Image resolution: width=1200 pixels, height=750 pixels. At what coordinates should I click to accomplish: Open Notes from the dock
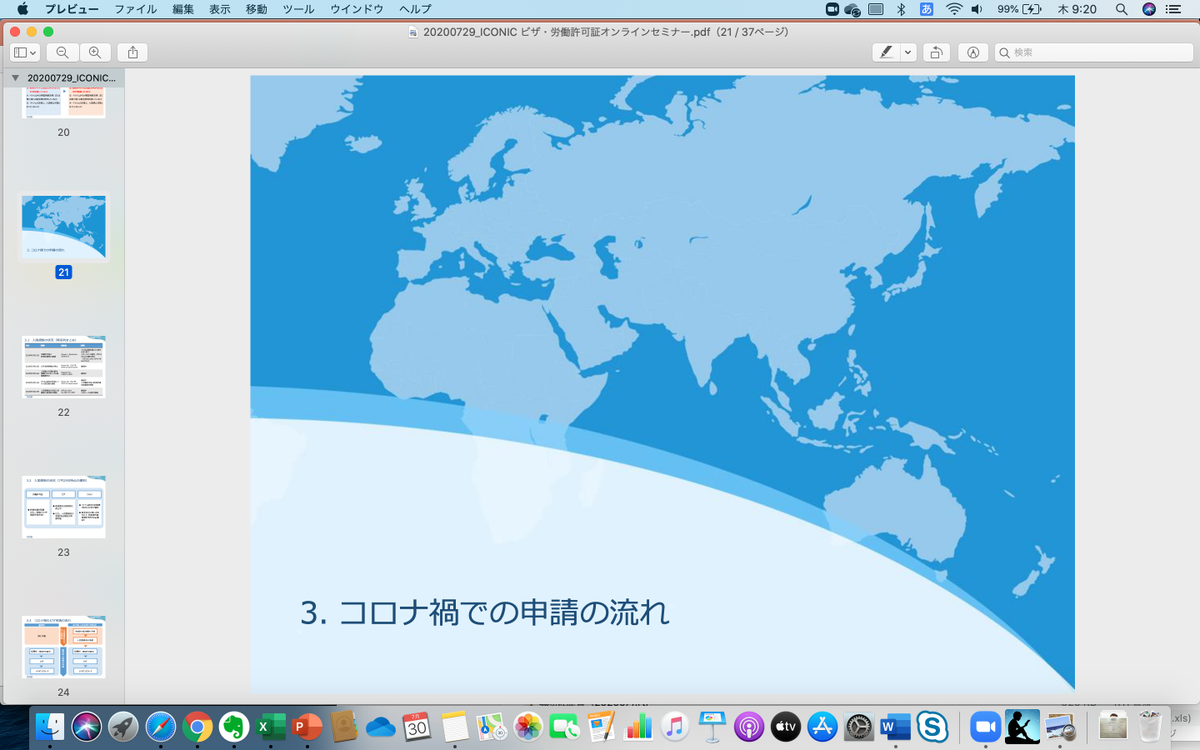(x=454, y=726)
